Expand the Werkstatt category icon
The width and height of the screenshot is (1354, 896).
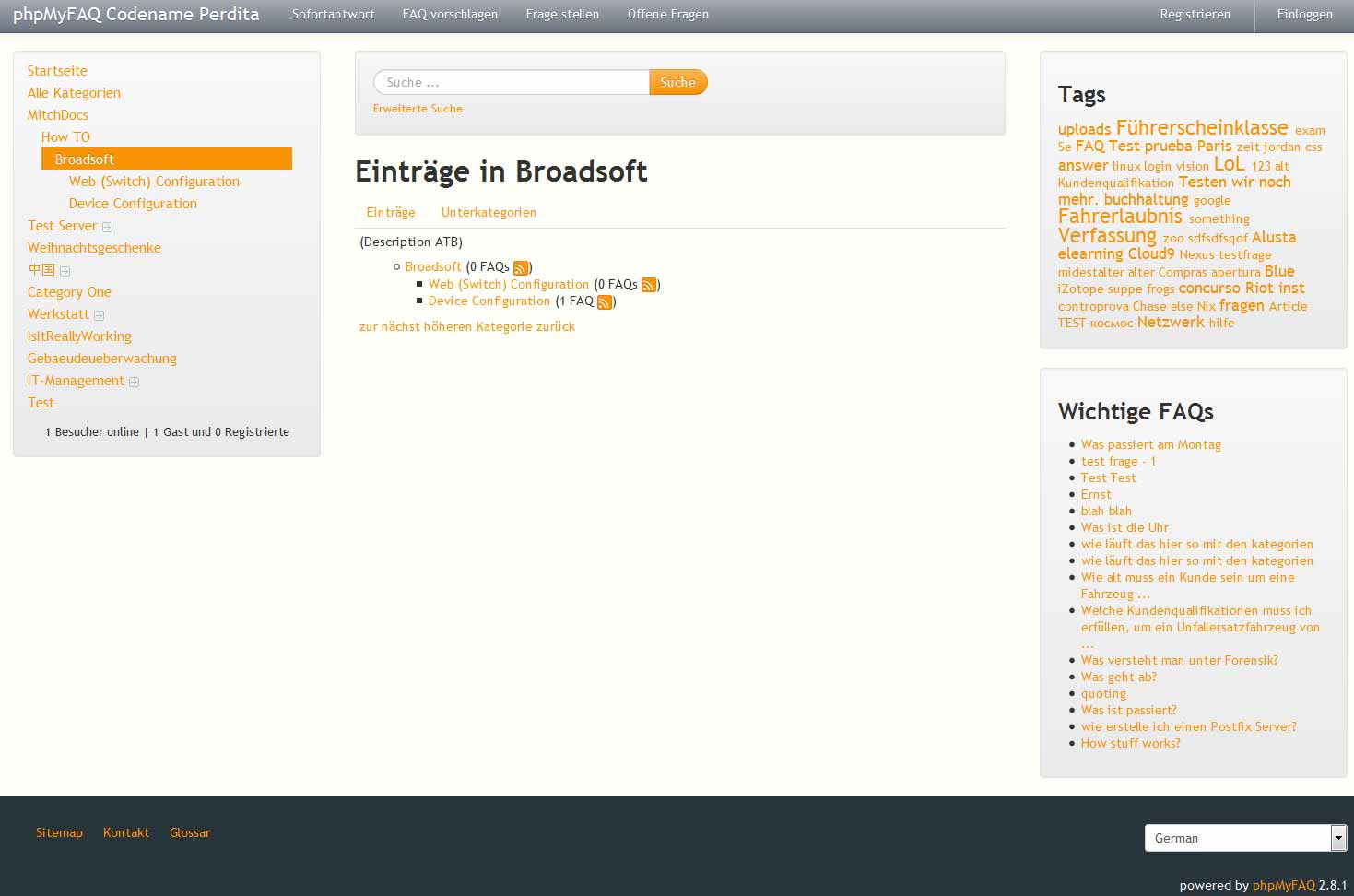[x=100, y=315]
